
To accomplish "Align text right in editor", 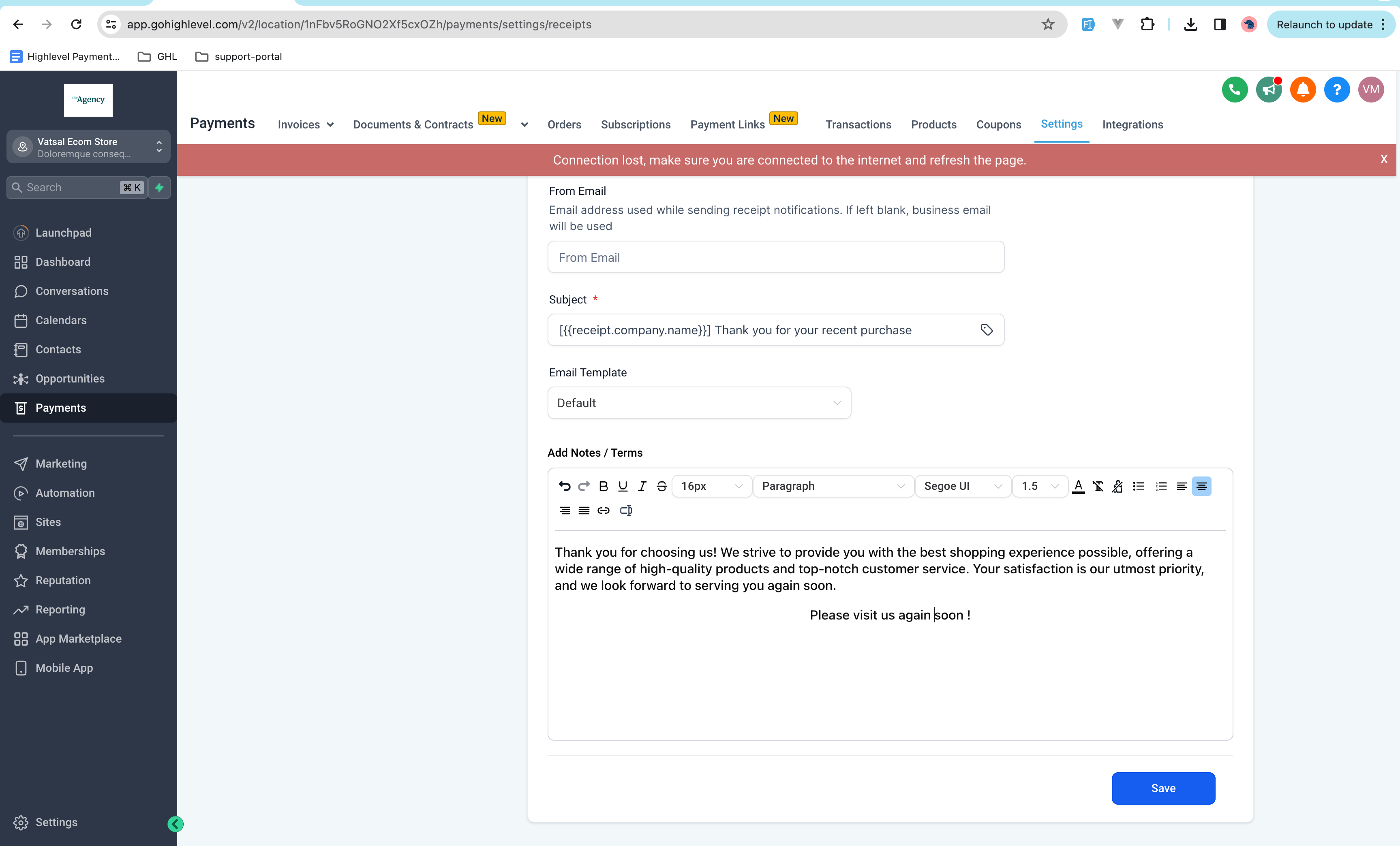I will 564,511.
